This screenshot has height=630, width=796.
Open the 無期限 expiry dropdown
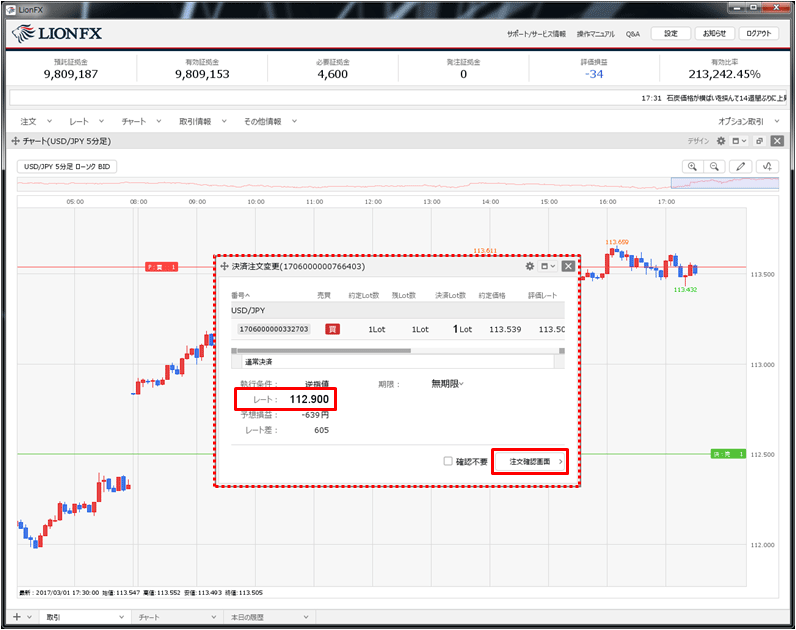[447, 384]
